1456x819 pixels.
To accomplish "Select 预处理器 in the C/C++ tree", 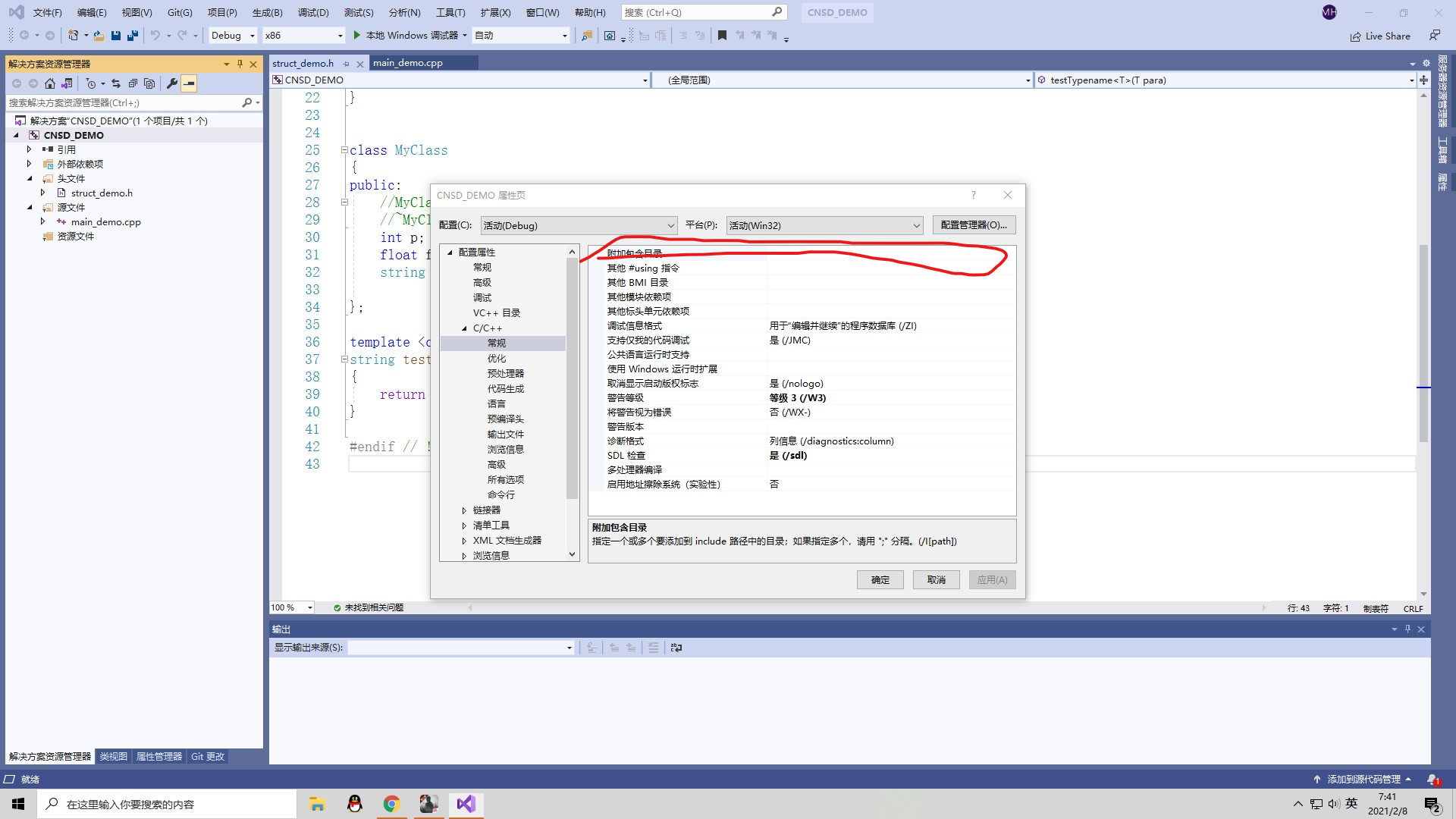I will click(x=505, y=374).
